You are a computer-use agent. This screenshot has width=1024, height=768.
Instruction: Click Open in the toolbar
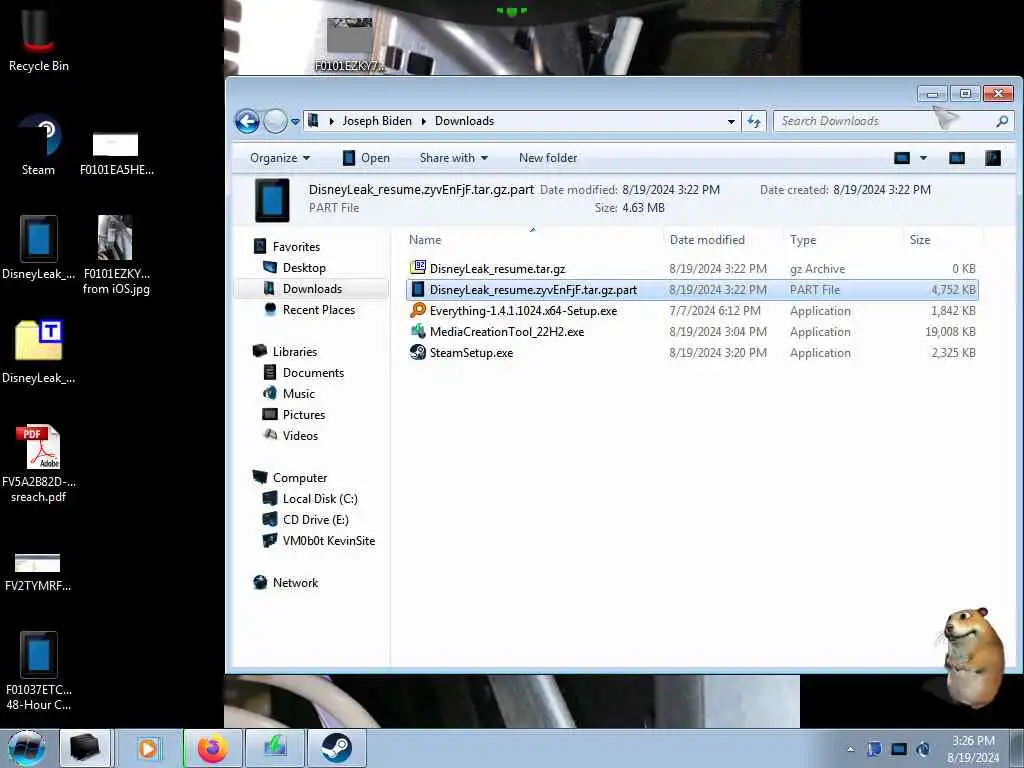pyautogui.click(x=366, y=158)
